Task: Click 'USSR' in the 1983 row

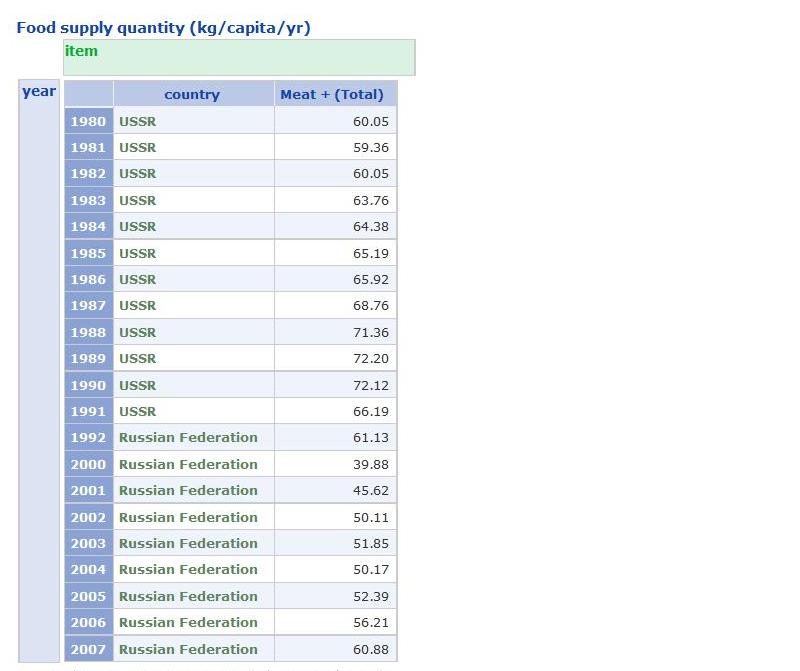Action: (x=138, y=200)
